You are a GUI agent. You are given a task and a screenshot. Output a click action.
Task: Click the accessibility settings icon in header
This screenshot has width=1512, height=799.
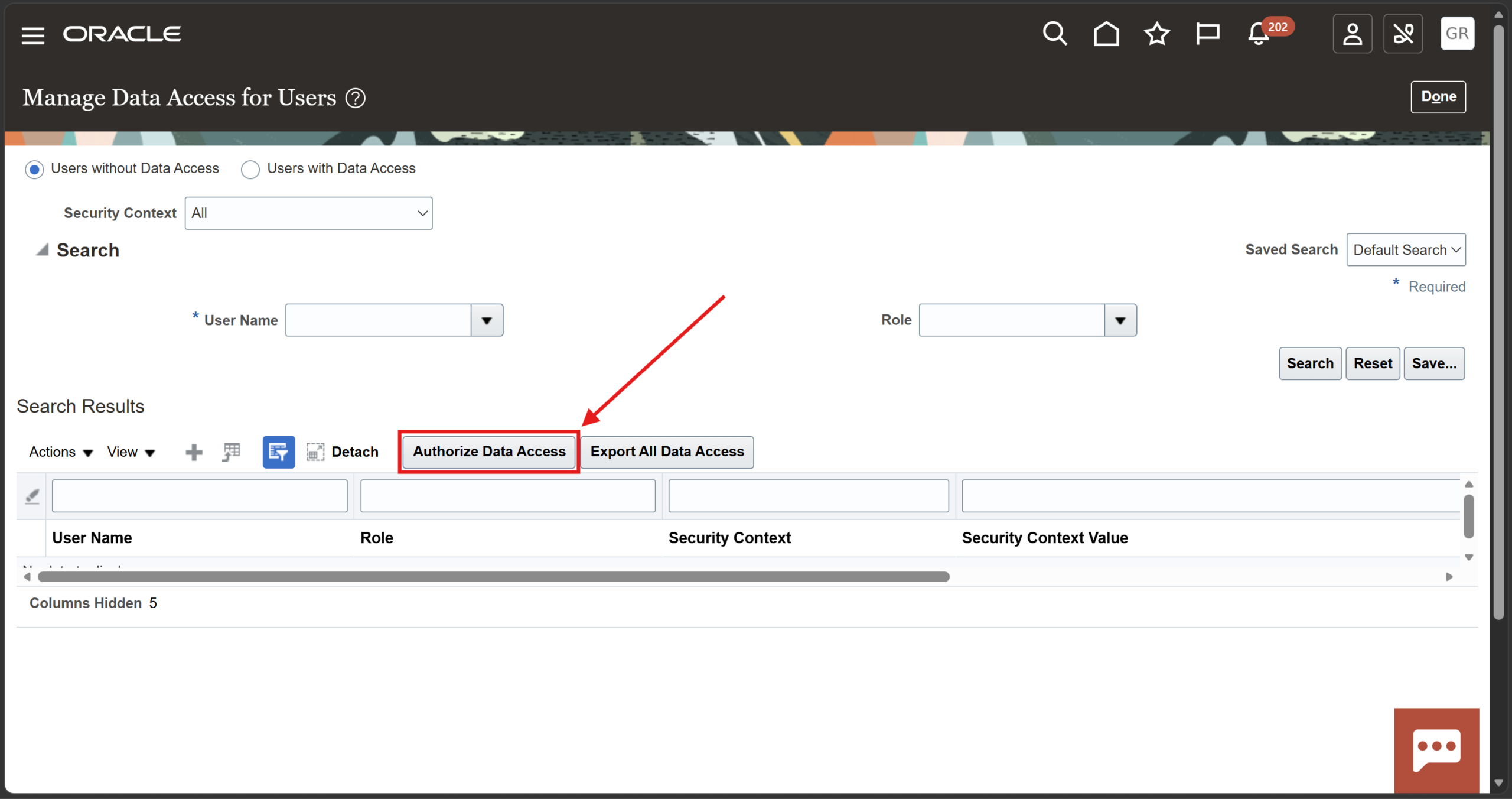click(1403, 34)
